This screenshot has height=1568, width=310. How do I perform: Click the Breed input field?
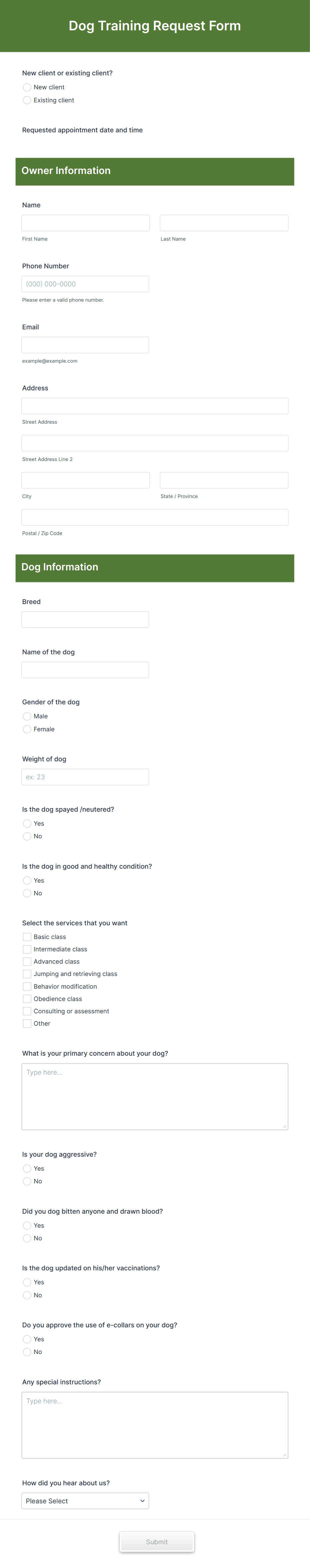[85, 619]
